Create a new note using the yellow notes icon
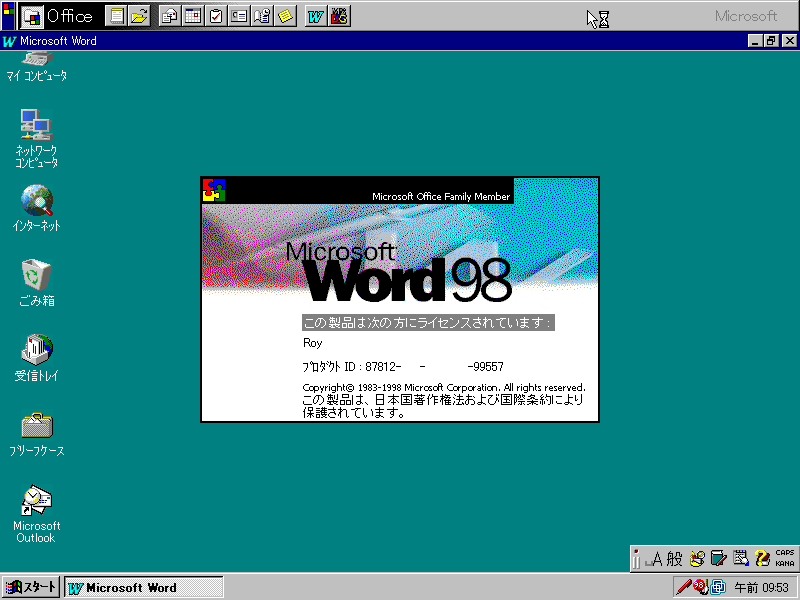 click(283, 17)
